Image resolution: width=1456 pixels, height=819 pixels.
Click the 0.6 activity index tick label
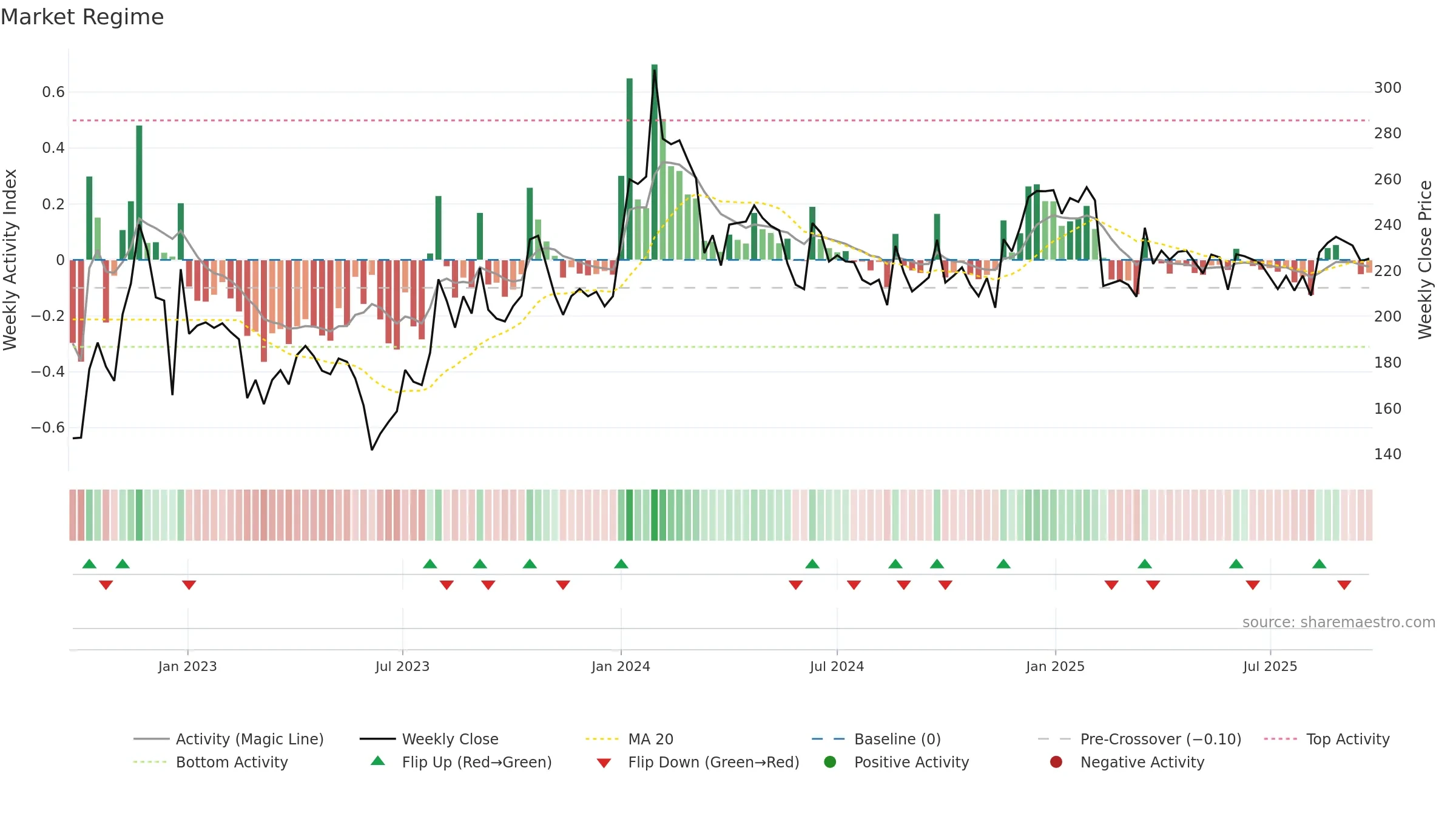[x=53, y=92]
